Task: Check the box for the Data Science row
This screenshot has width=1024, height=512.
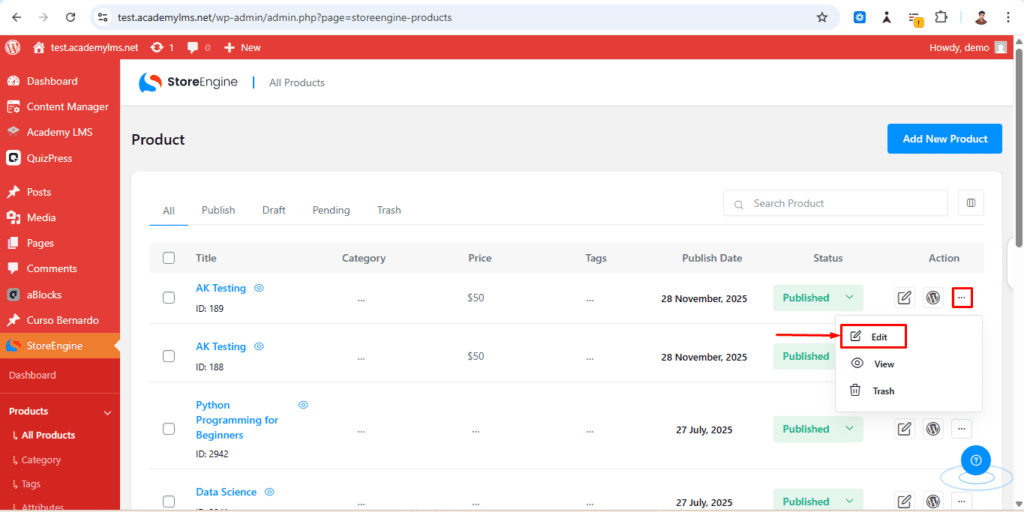Action: click(168, 502)
